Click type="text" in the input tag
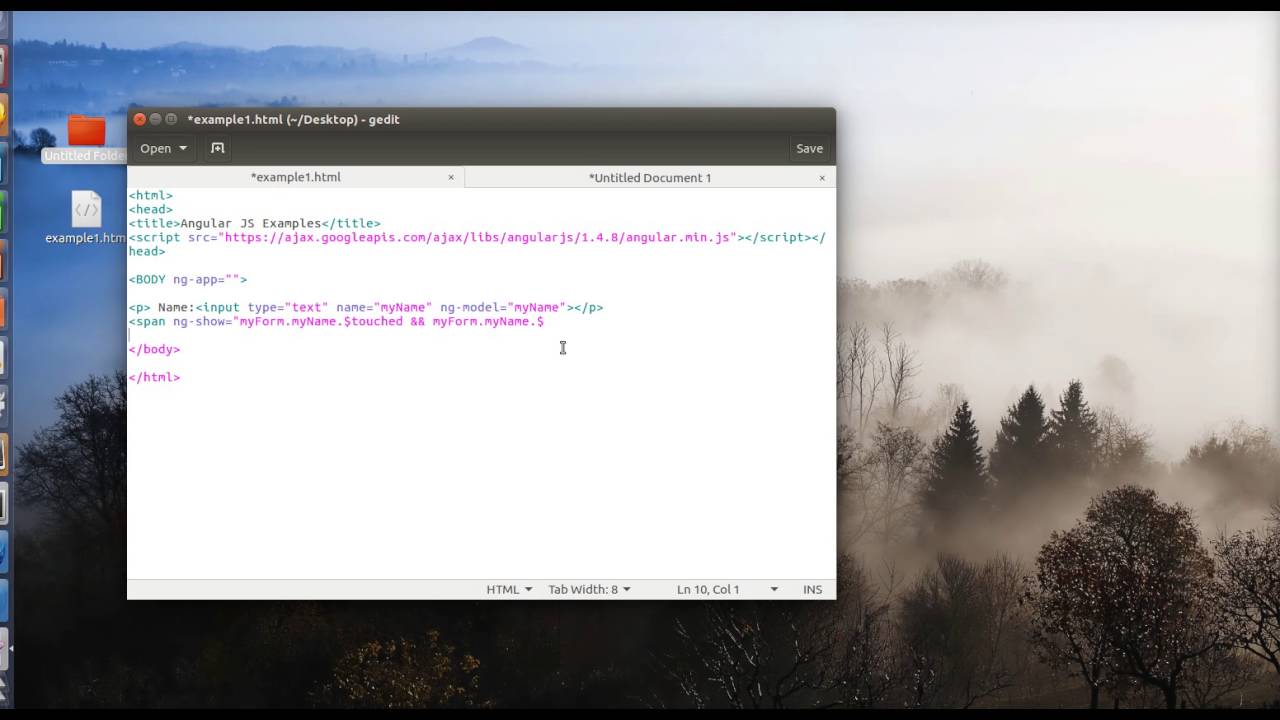Image resolution: width=1280 pixels, height=720 pixels. [x=288, y=307]
